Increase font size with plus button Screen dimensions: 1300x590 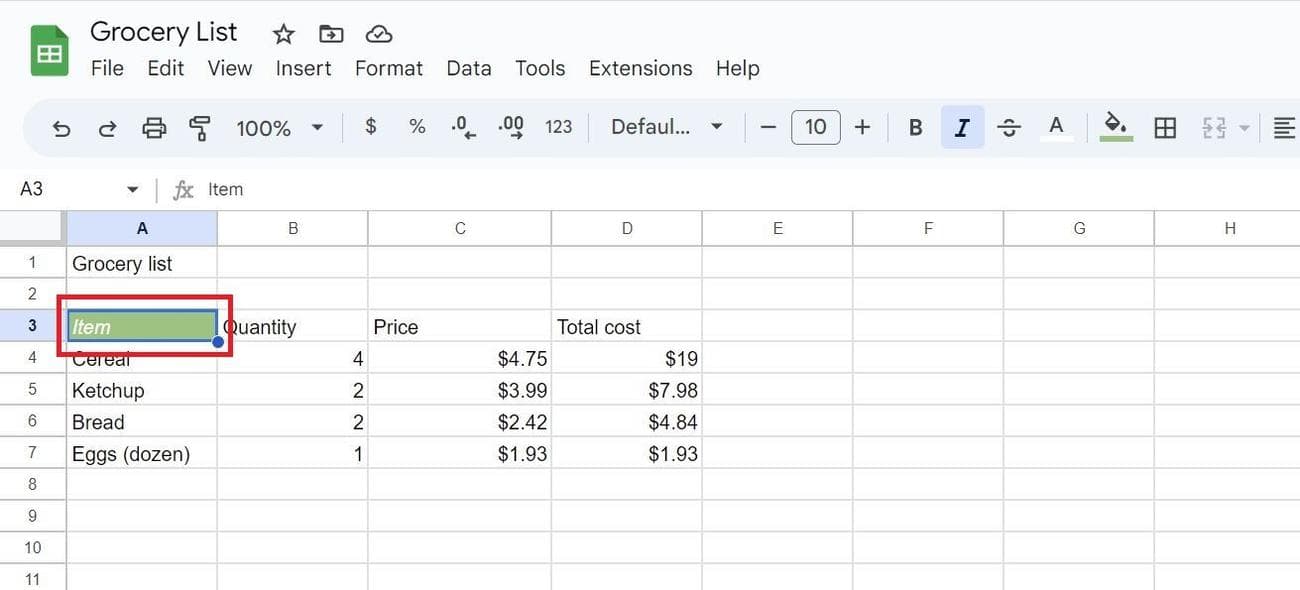[x=863, y=127]
